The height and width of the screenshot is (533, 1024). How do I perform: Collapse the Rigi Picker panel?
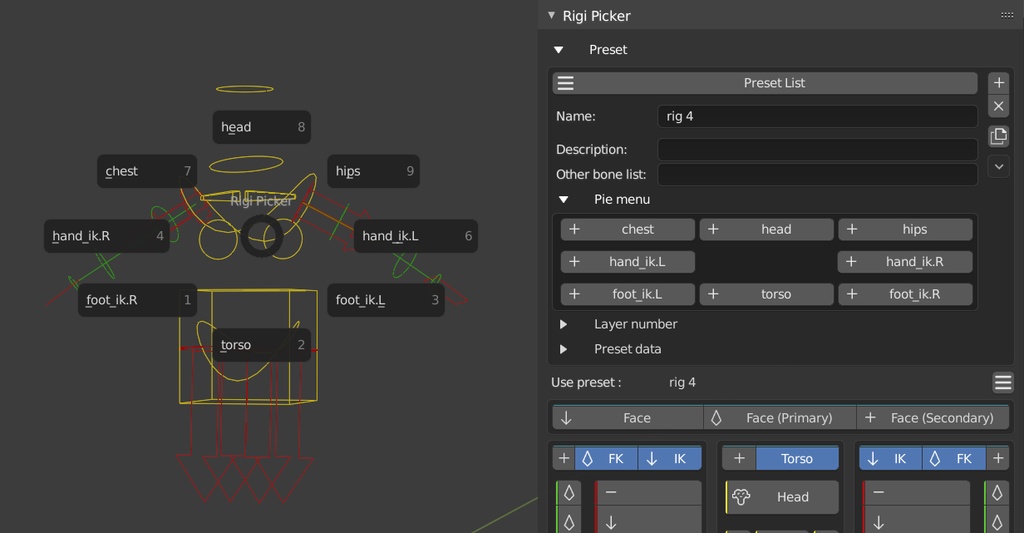point(551,15)
